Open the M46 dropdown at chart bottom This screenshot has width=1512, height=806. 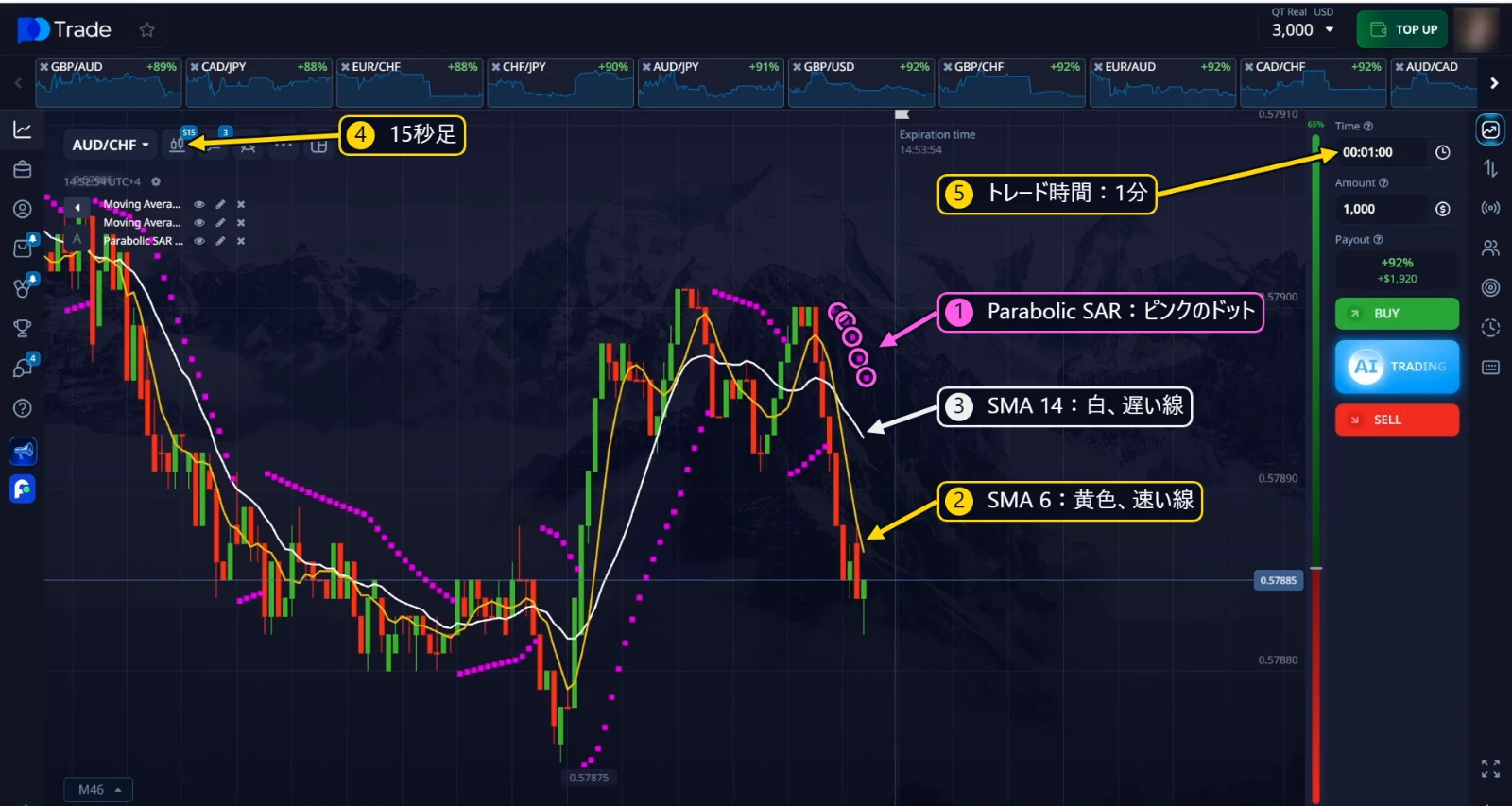(x=99, y=789)
